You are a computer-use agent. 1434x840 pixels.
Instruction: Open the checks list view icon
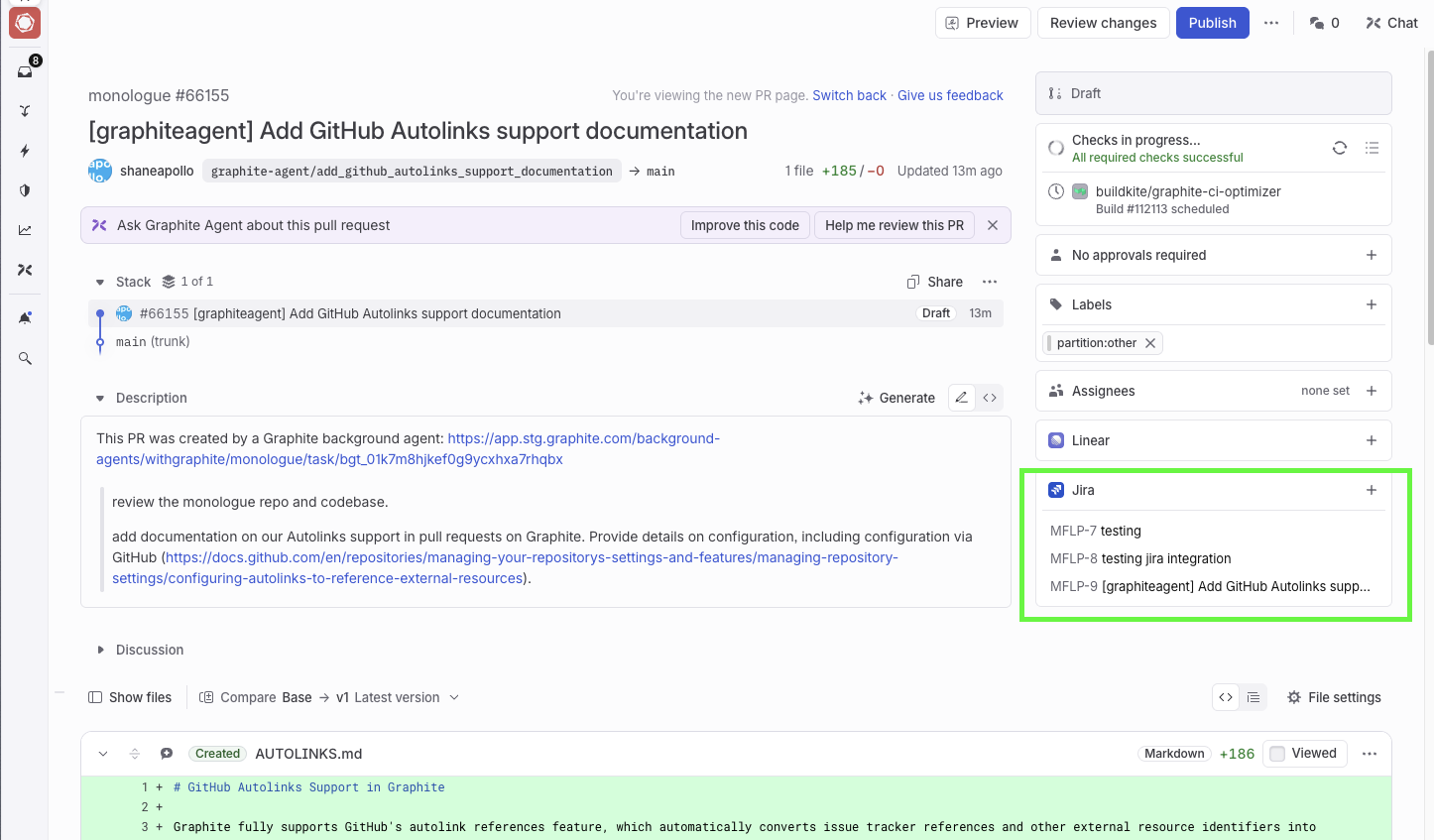coord(1372,148)
